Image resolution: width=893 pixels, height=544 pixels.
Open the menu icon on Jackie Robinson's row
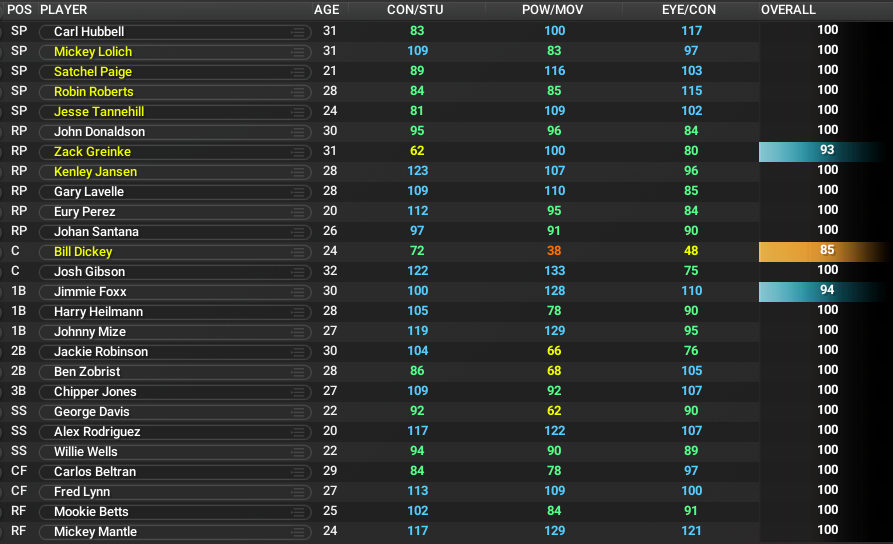coord(298,352)
